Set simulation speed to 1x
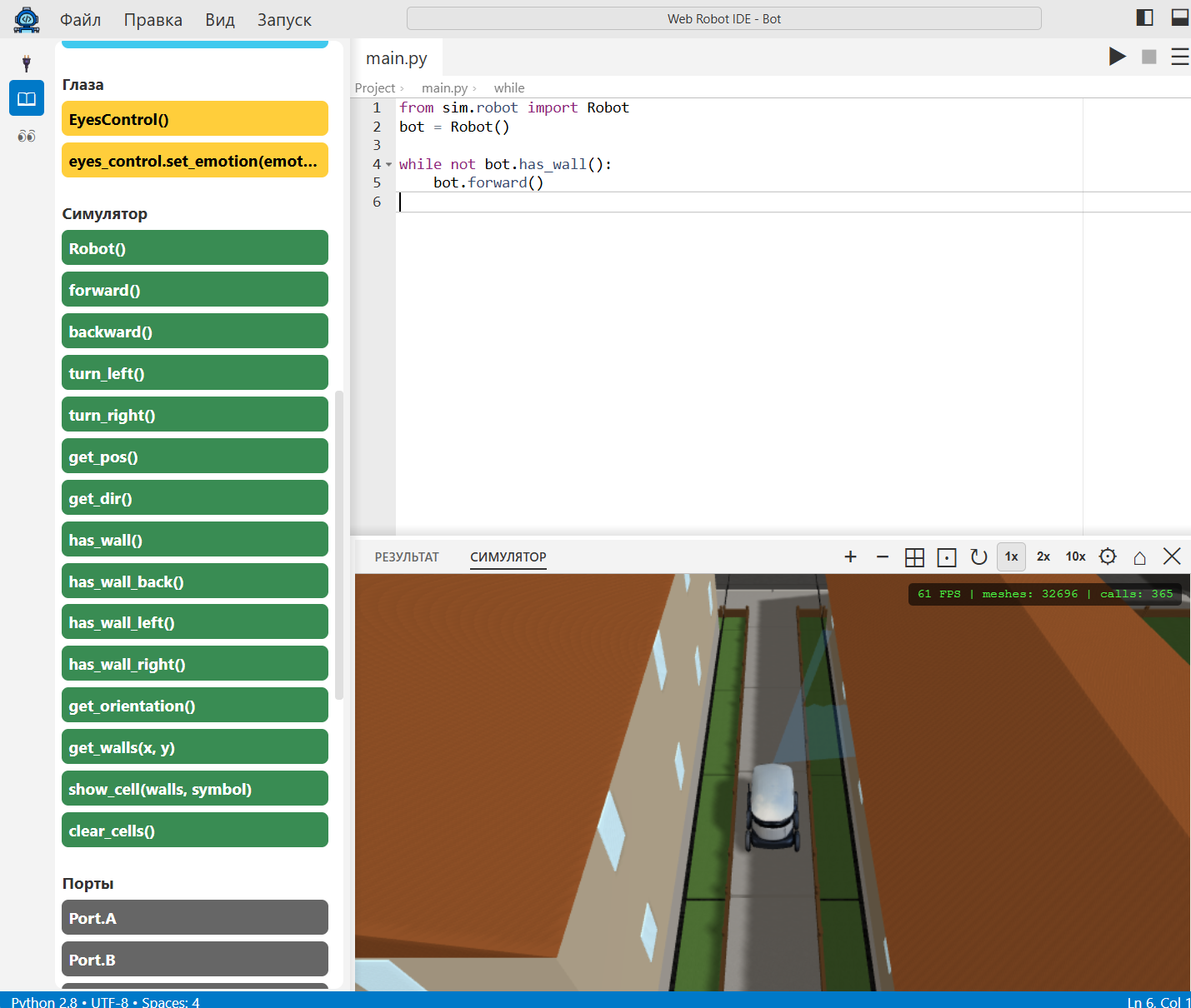Screen dimensions: 1191x1008 [1011, 556]
